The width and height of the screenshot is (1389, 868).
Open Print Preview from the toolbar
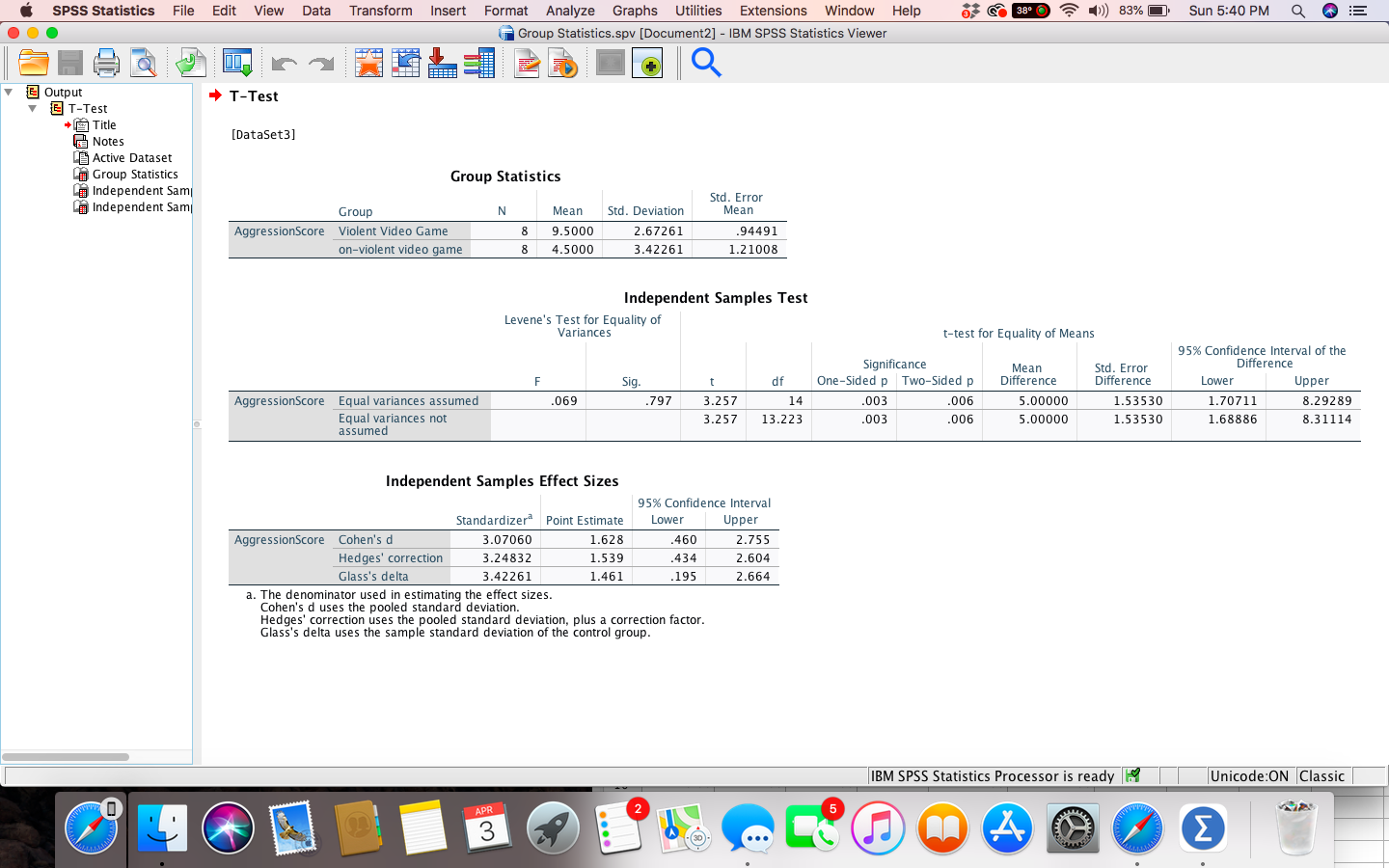coord(144,64)
